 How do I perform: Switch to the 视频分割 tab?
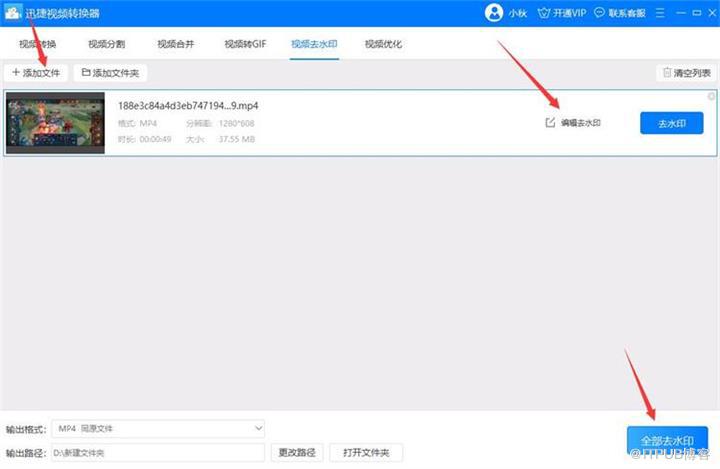point(107,44)
